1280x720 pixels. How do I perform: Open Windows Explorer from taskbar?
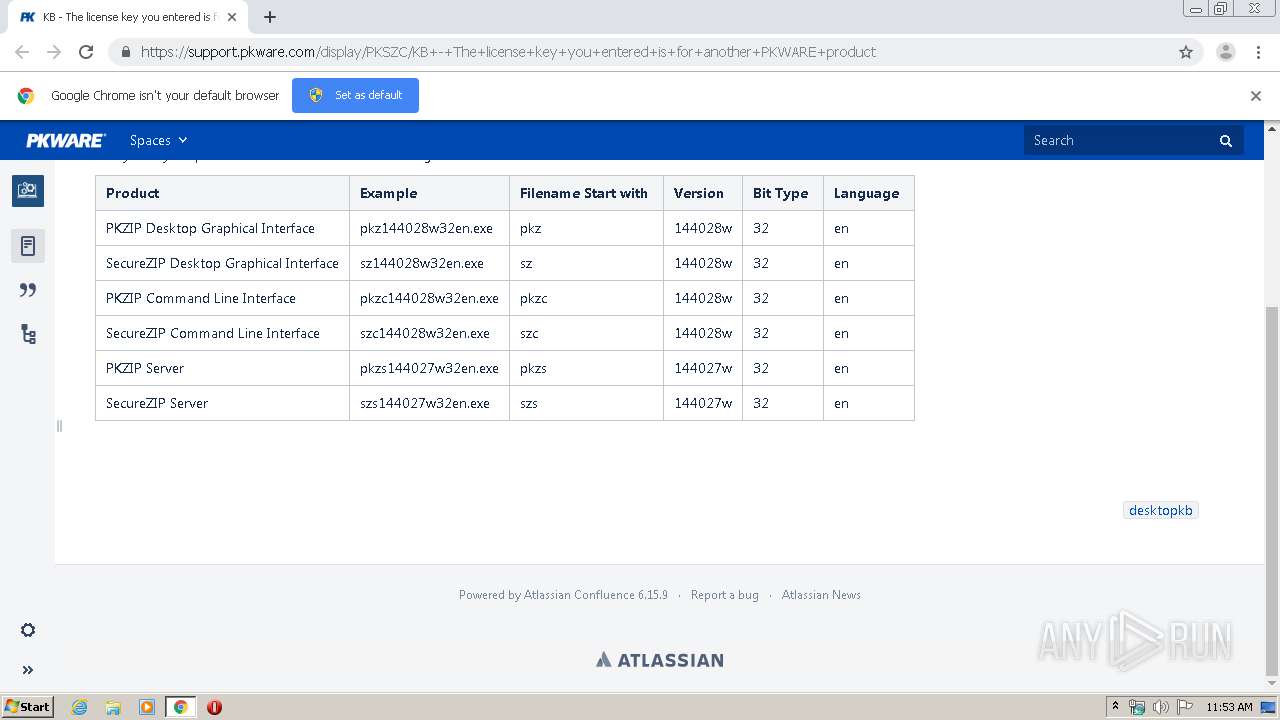pos(113,707)
